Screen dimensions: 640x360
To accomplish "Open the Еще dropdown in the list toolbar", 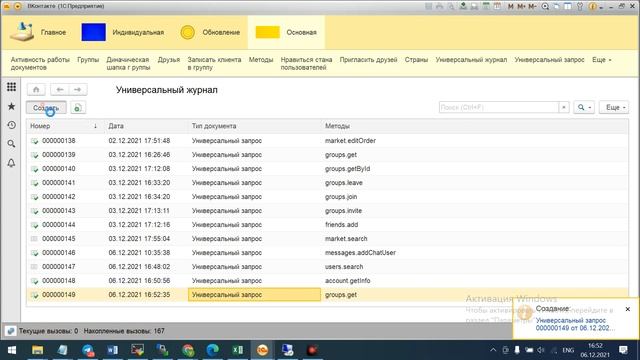I will tap(614, 107).
